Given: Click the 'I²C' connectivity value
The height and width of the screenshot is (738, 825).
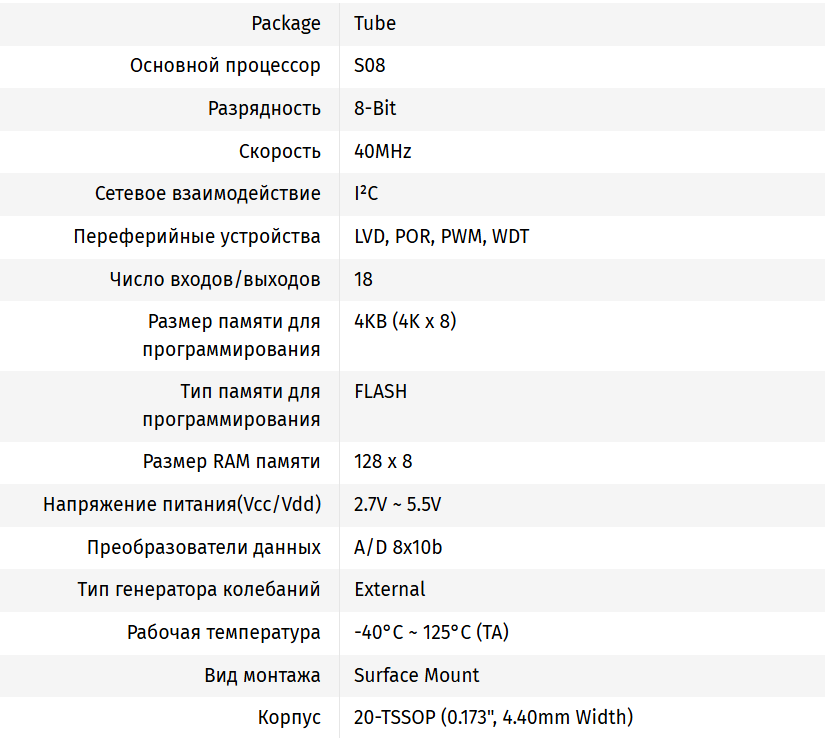Looking at the screenshot, I should pyautogui.click(x=366, y=193).
